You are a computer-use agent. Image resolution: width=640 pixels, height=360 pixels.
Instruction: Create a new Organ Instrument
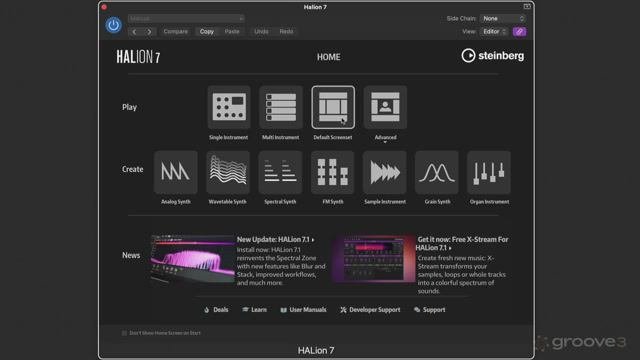point(489,172)
